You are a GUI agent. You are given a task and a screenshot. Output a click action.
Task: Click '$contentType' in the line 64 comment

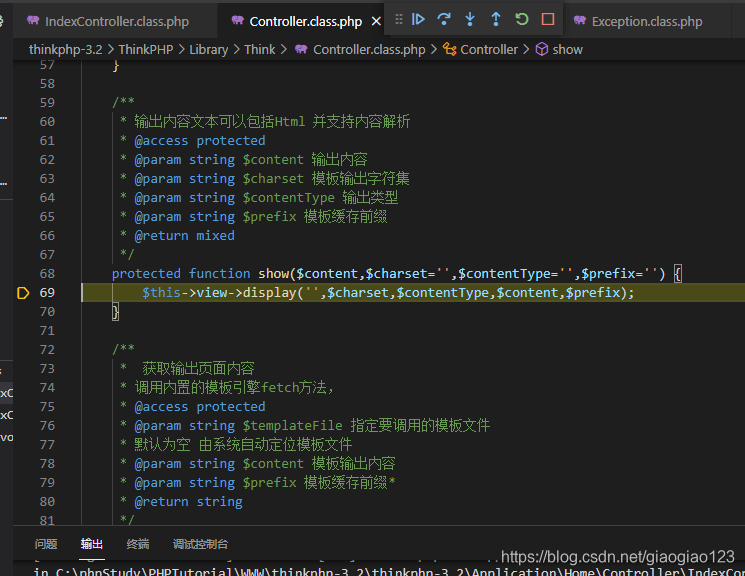(289, 198)
